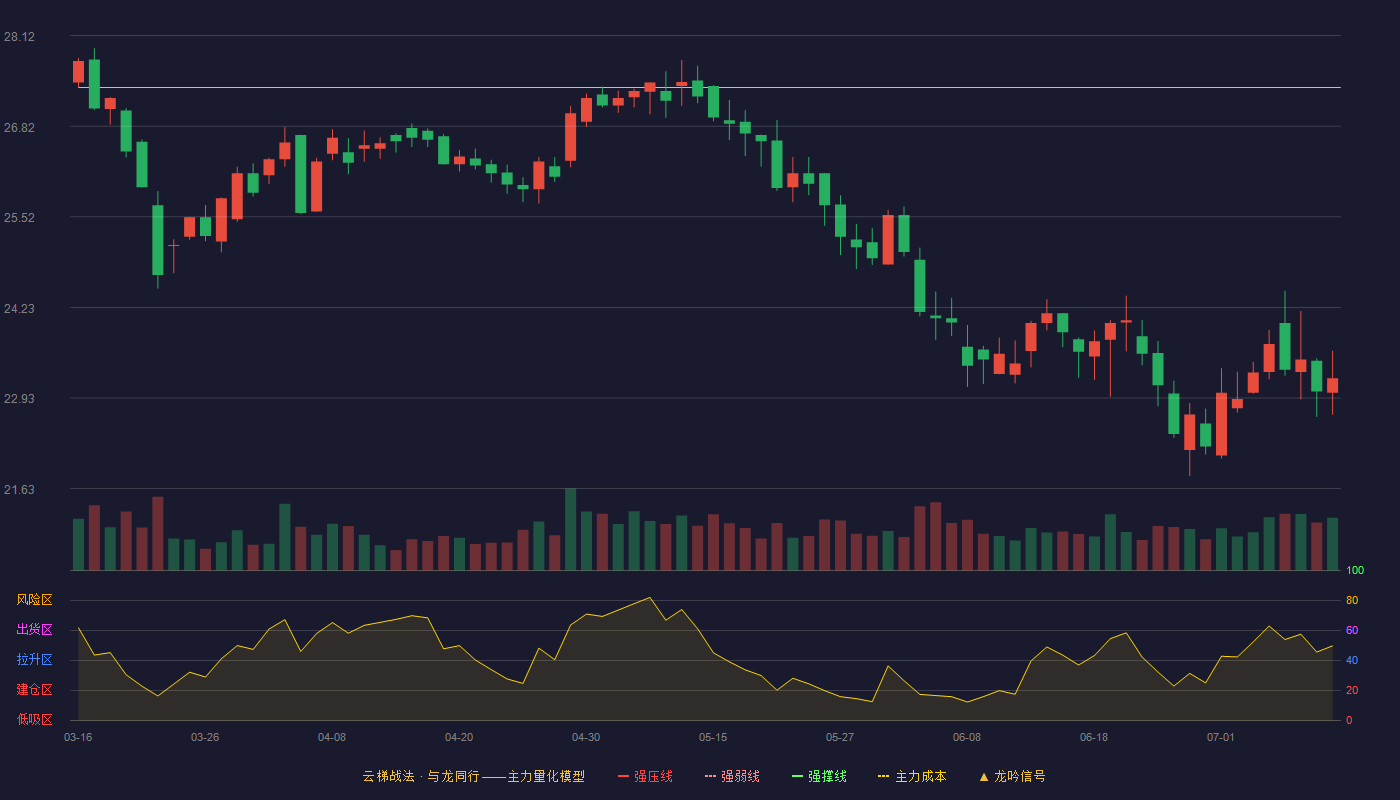Image resolution: width=1400 pixels, height=800 pixels.
Task: Hide the 强撑线 series via legend text
Action: pyautogui.click(x=827, y=776)
